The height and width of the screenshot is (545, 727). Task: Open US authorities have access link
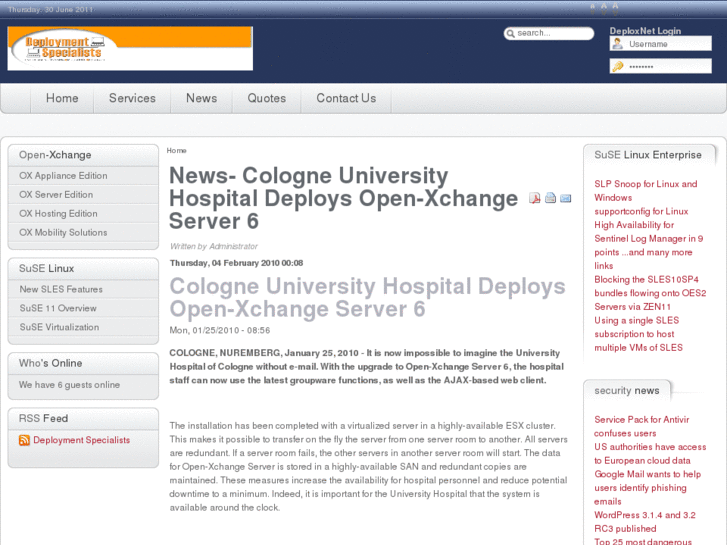tap(650, 454)
